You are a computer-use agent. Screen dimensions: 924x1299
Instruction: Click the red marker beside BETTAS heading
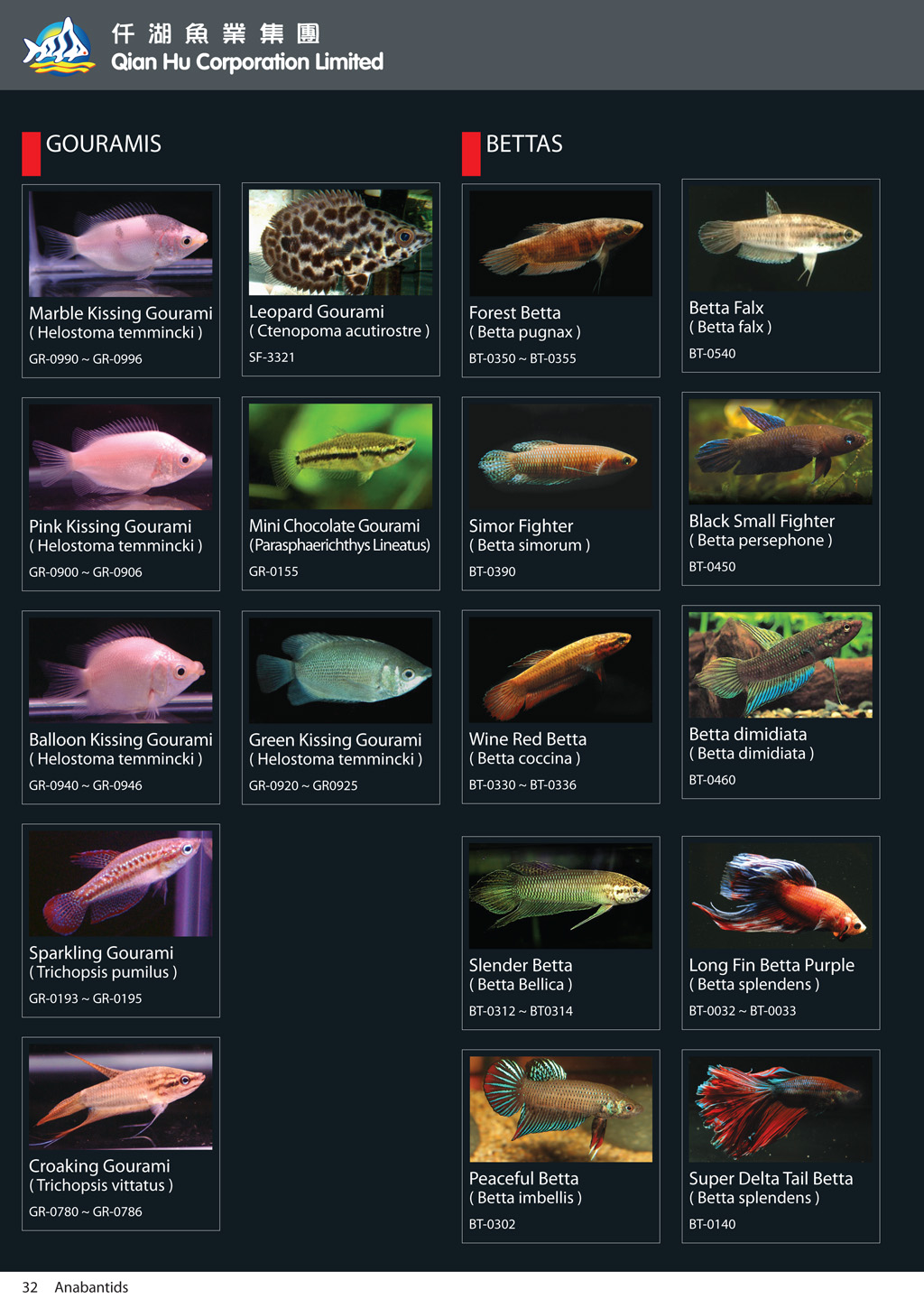(x=471, y=153)
